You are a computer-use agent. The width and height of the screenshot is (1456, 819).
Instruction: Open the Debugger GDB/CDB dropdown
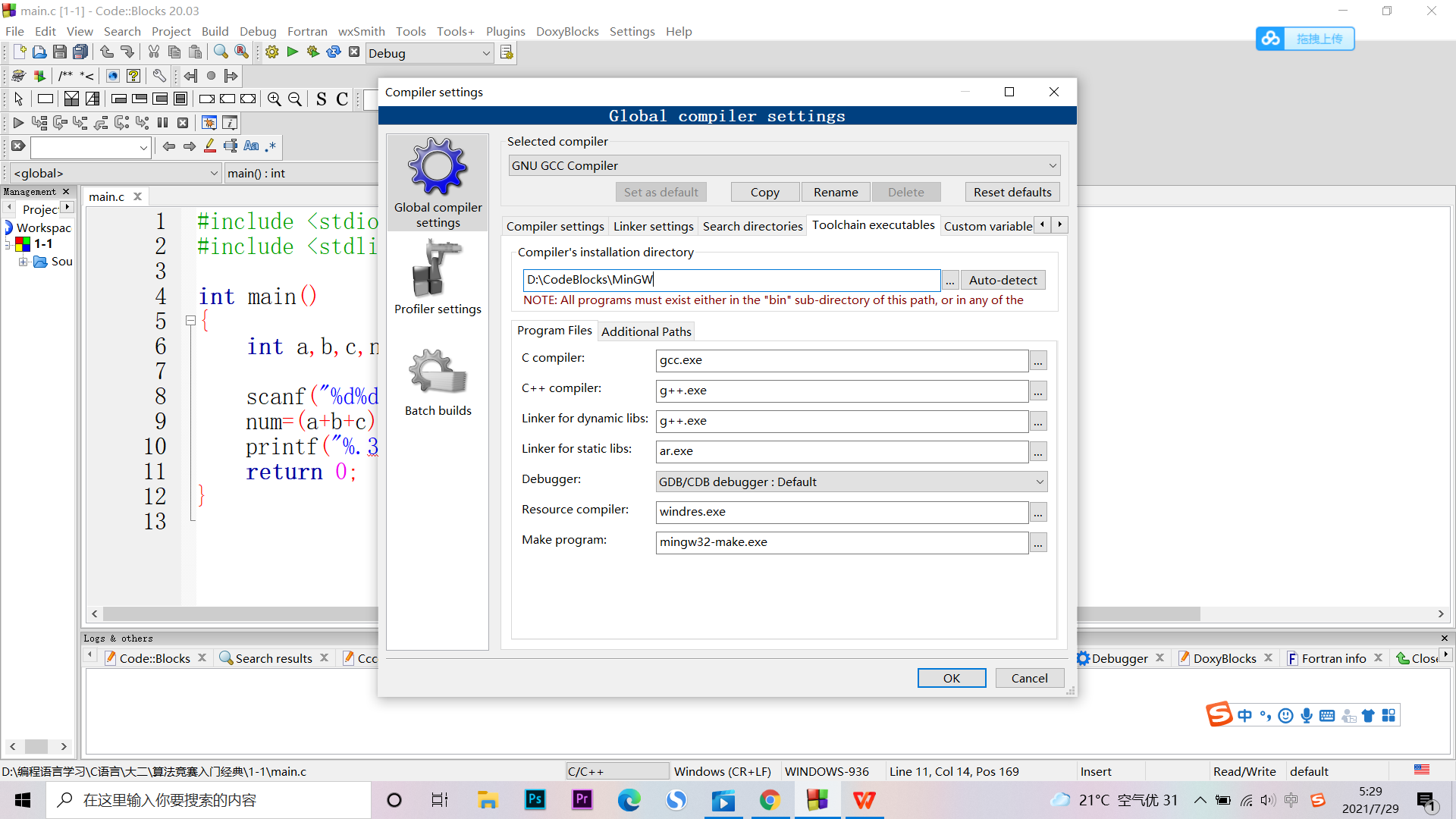tap(852, 482)
